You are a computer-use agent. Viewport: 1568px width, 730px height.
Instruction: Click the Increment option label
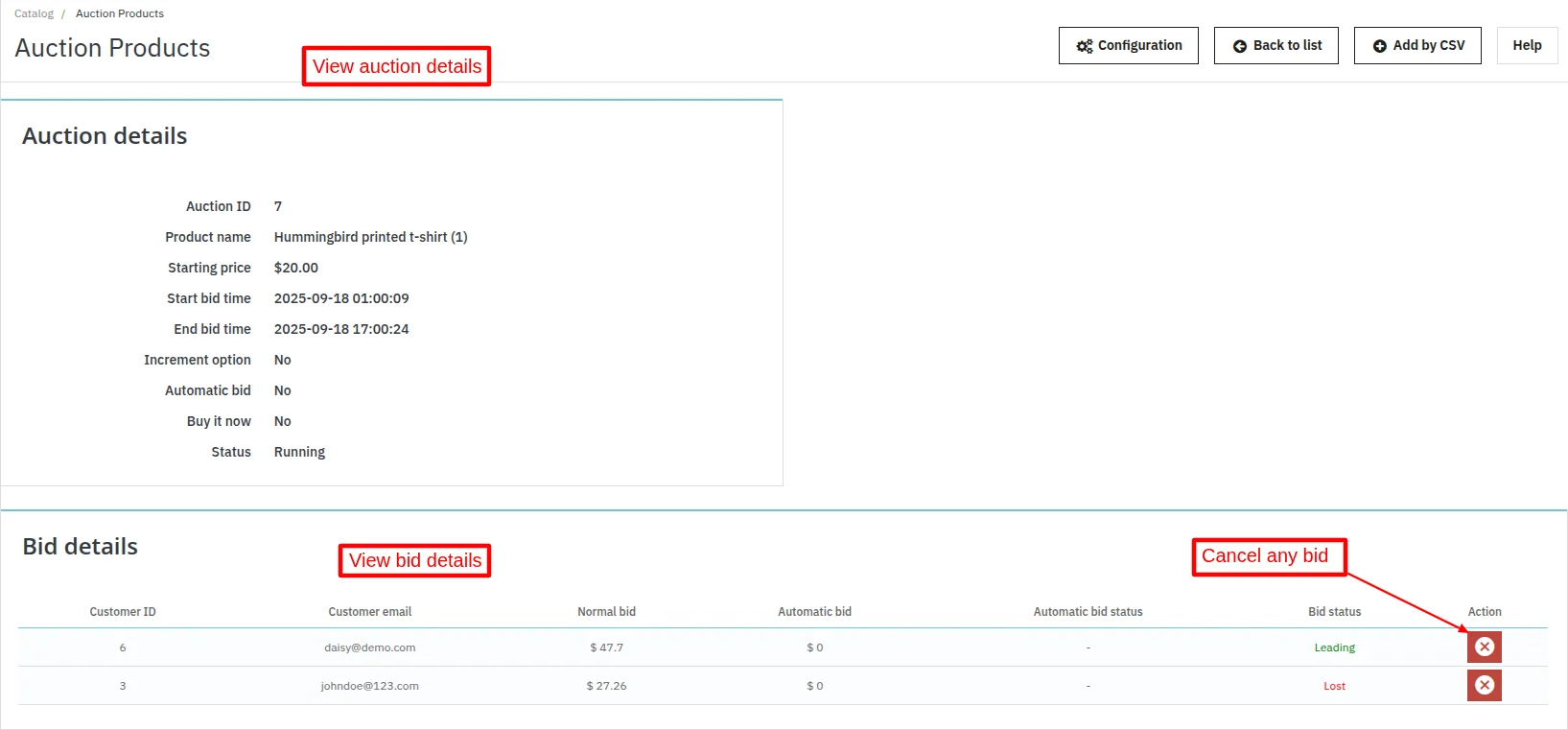pyautogui.click(x=198, y=360)
